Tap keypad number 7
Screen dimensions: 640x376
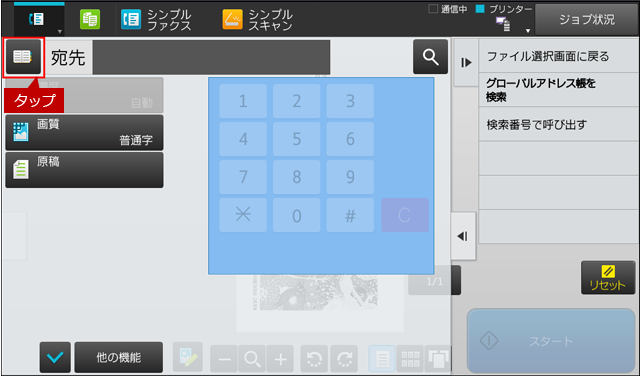pos(243,177)
